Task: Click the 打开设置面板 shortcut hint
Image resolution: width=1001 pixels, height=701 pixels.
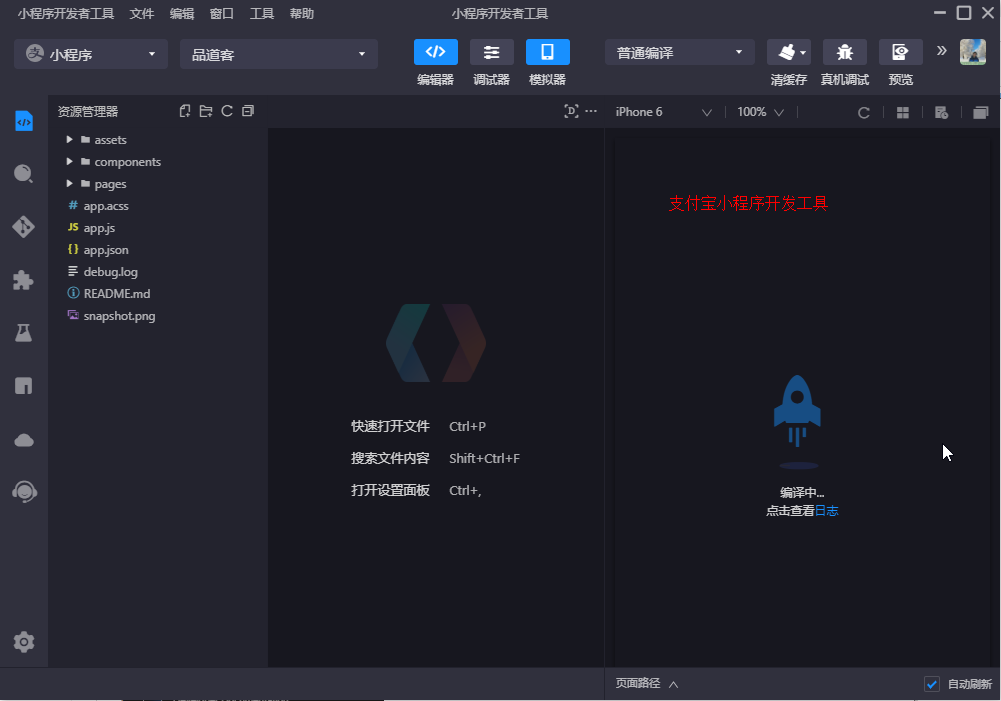Action: (390, 490)
